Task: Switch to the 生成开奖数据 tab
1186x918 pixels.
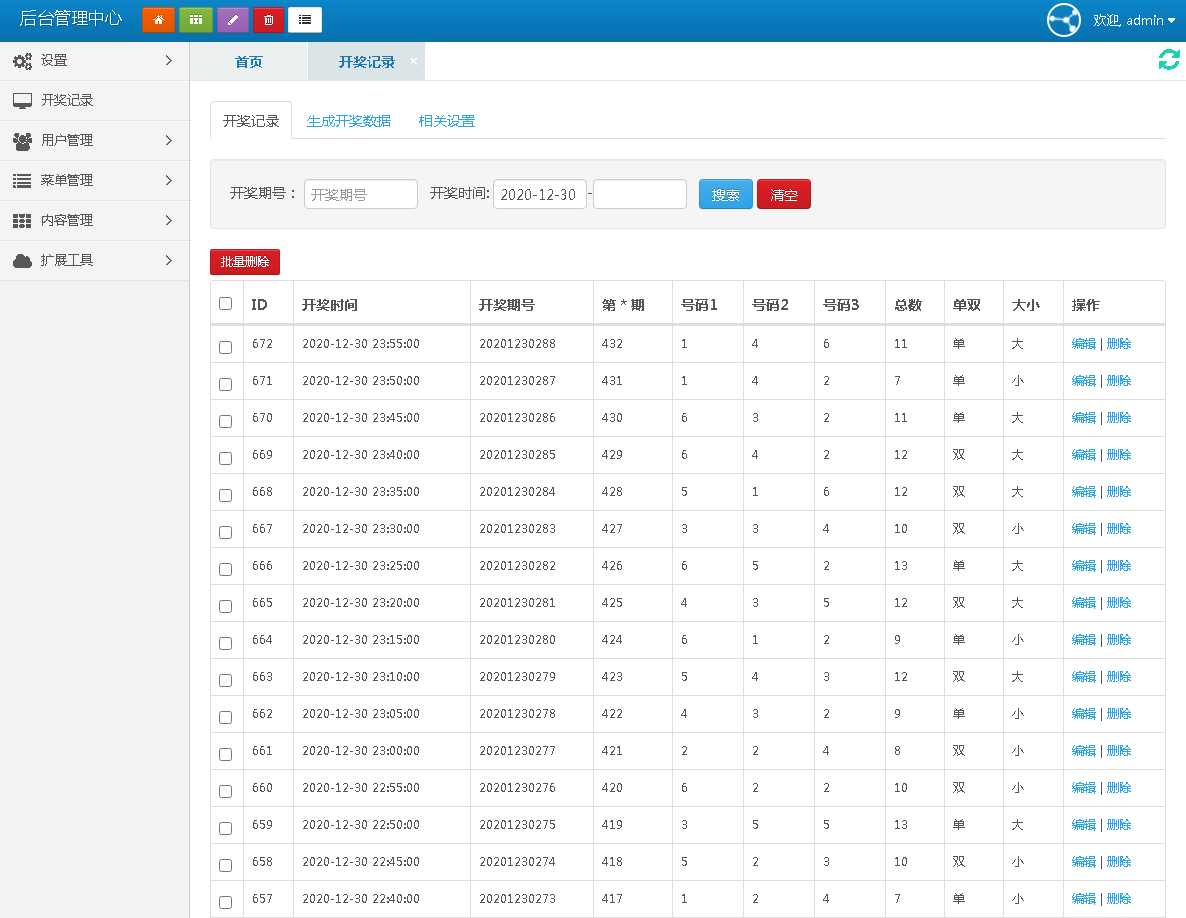Action: tap(348, 121)
